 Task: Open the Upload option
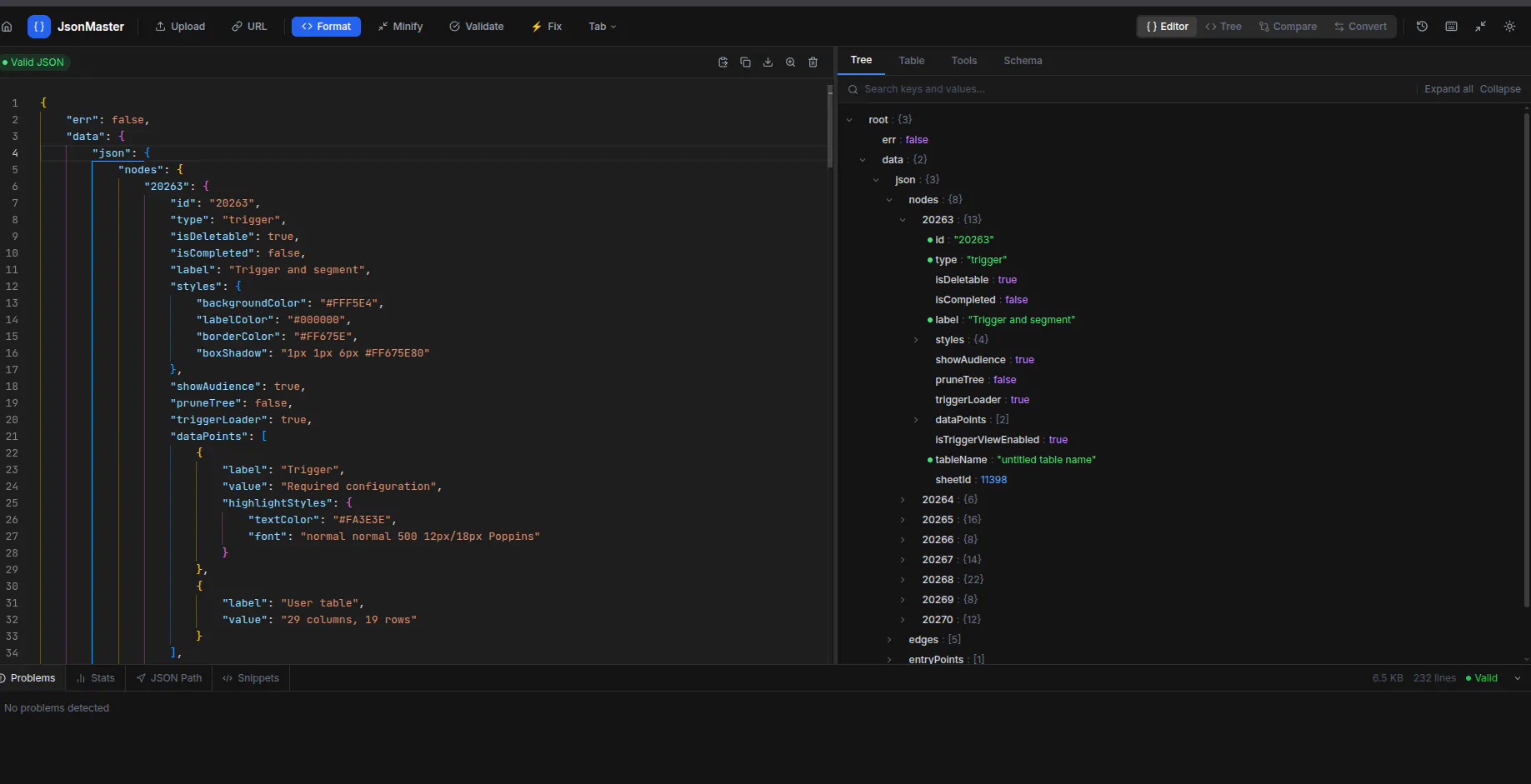(180, 27)
